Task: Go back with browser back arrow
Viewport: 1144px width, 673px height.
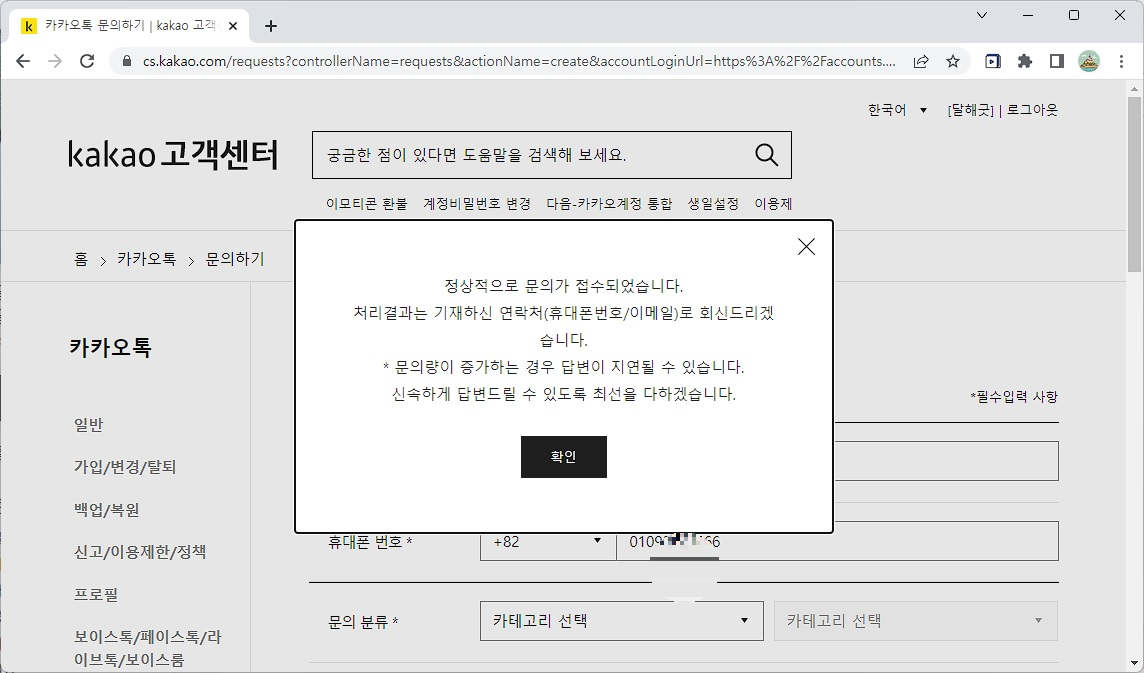Action: [x=23, y=61]
